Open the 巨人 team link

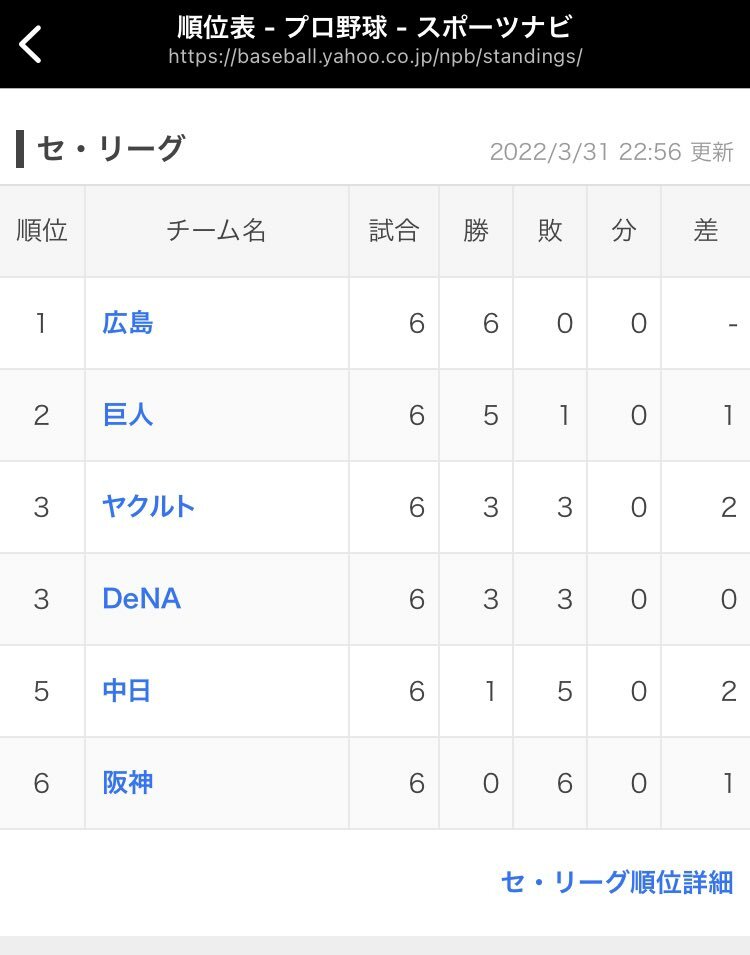tap(127, 415)
